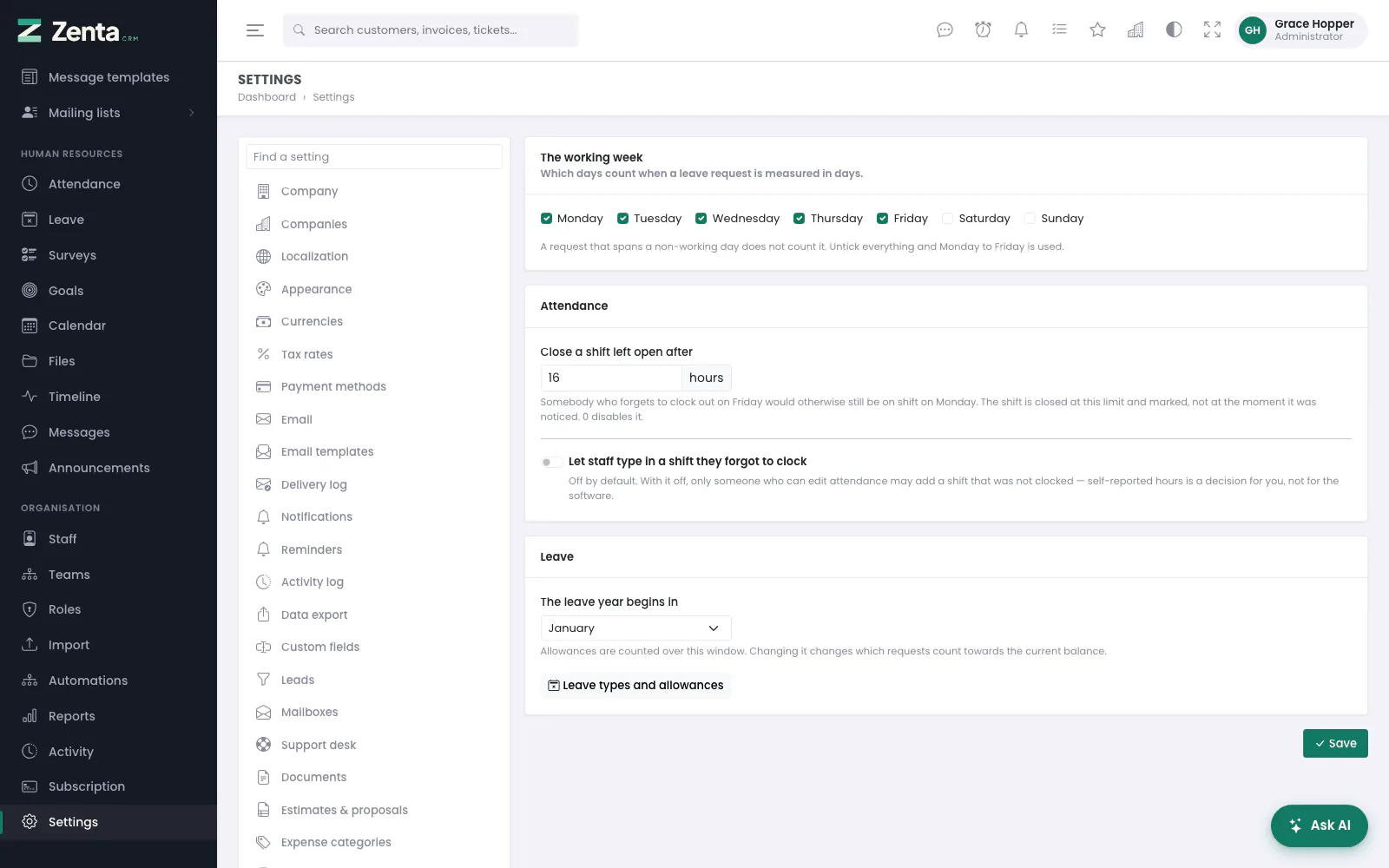Image resolution: width=1389 pixels, height=868 pixels.
Task: Toggle dark mode half-circle icon
Action: point(1174,30)
